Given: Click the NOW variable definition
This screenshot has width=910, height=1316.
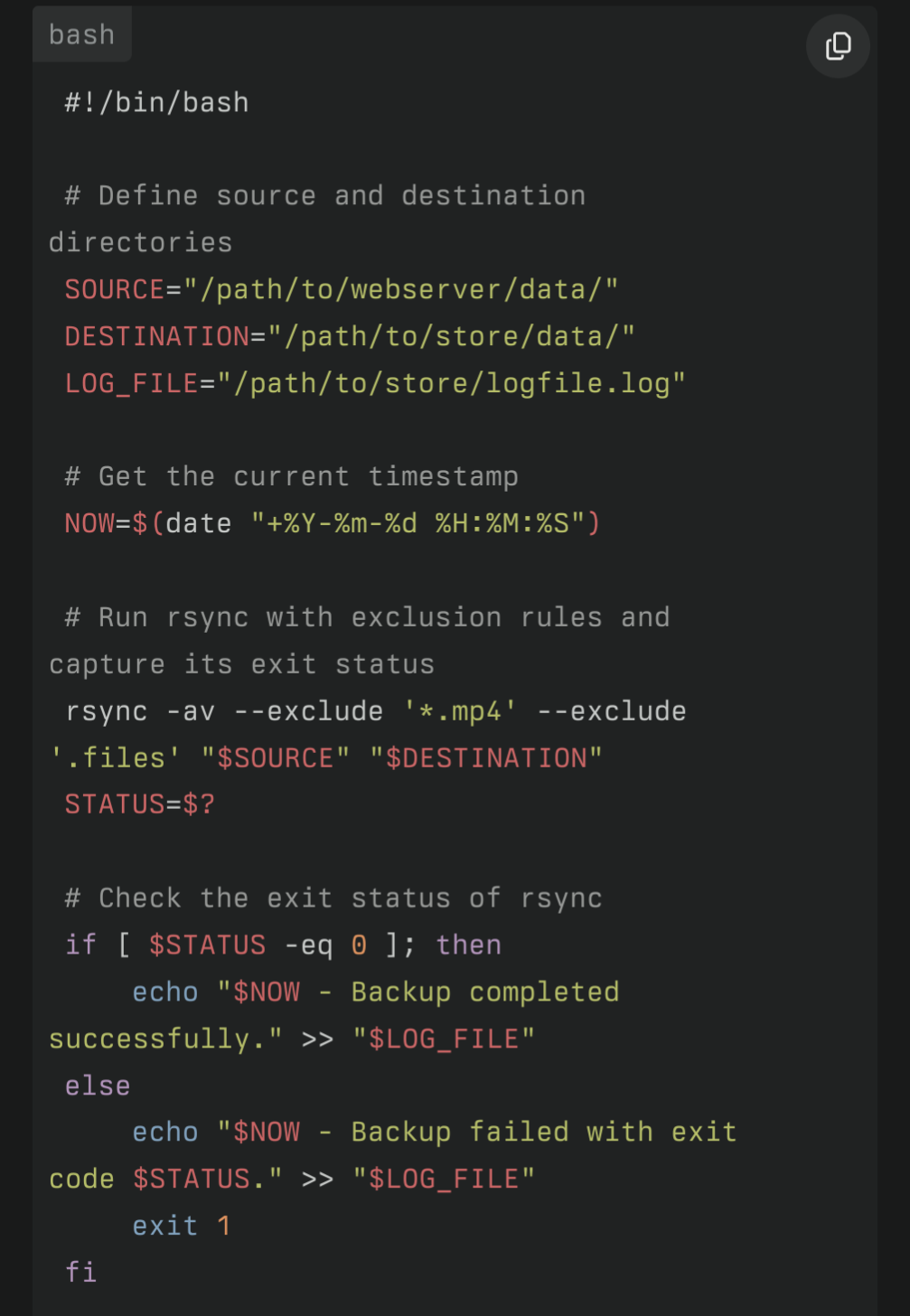Looking at the screenshot, I should pyautogui.click(x=333, y=523).
